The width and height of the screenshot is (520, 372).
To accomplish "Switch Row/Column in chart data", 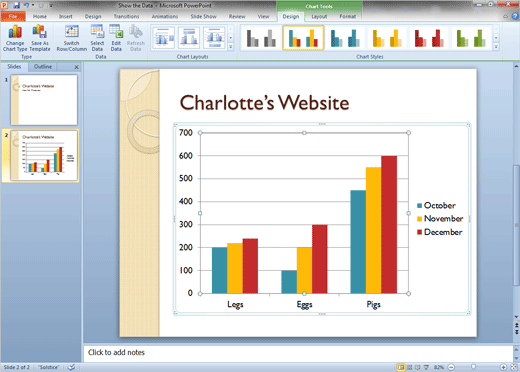I will (x=72, y=38).
